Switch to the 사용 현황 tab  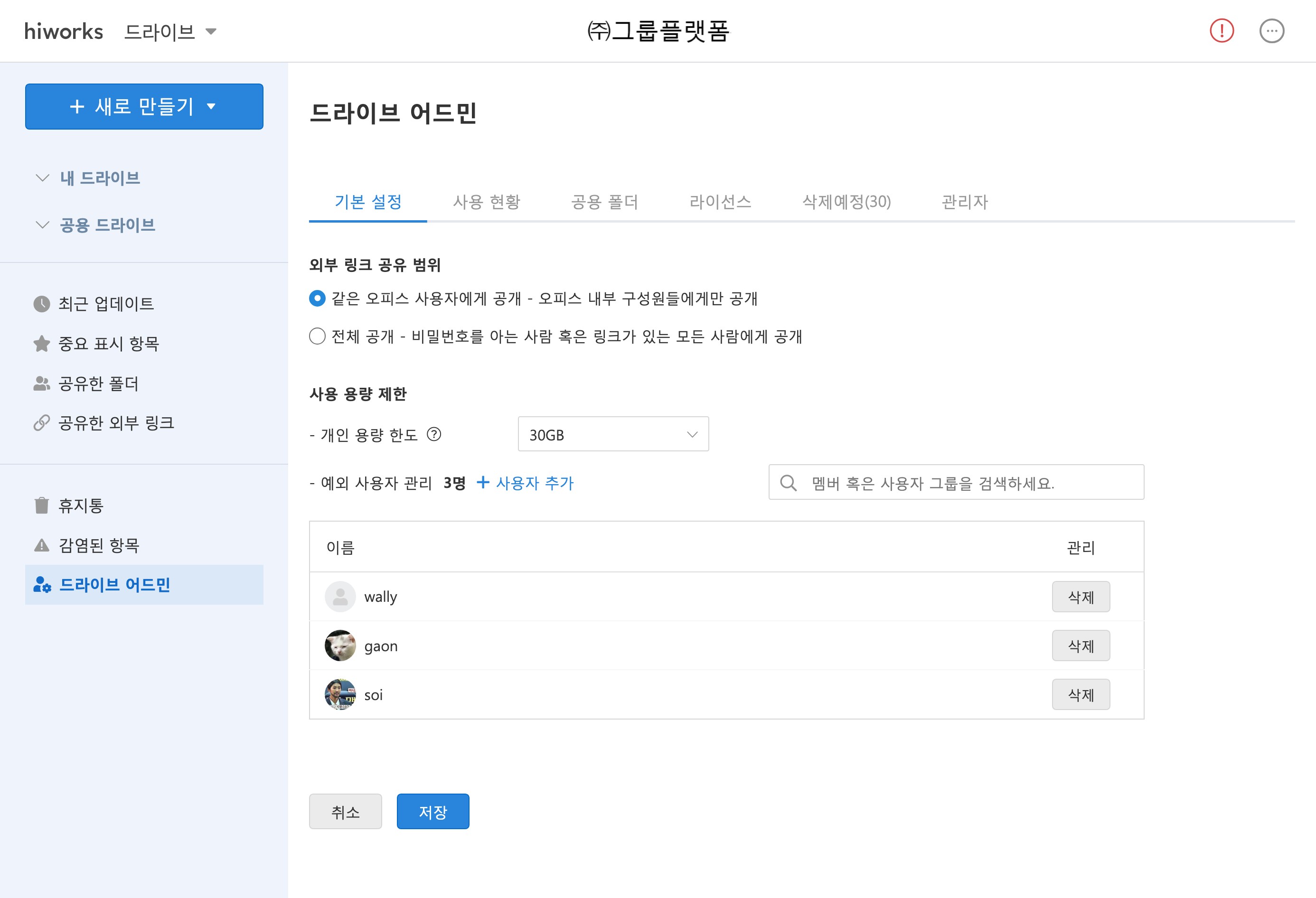pos(487,202)
